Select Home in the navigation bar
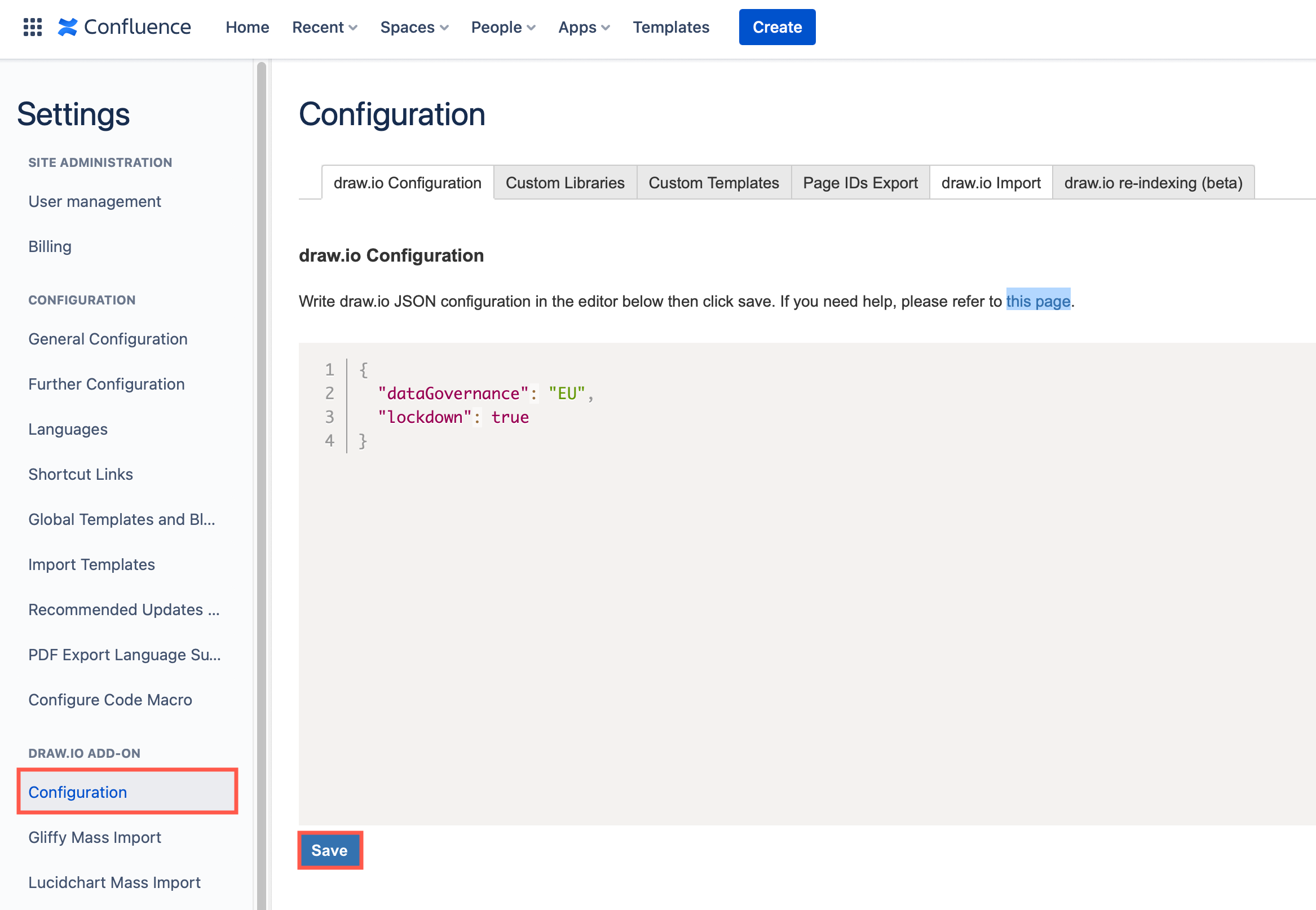The image size is (1316, 910). tap(247, 27)
